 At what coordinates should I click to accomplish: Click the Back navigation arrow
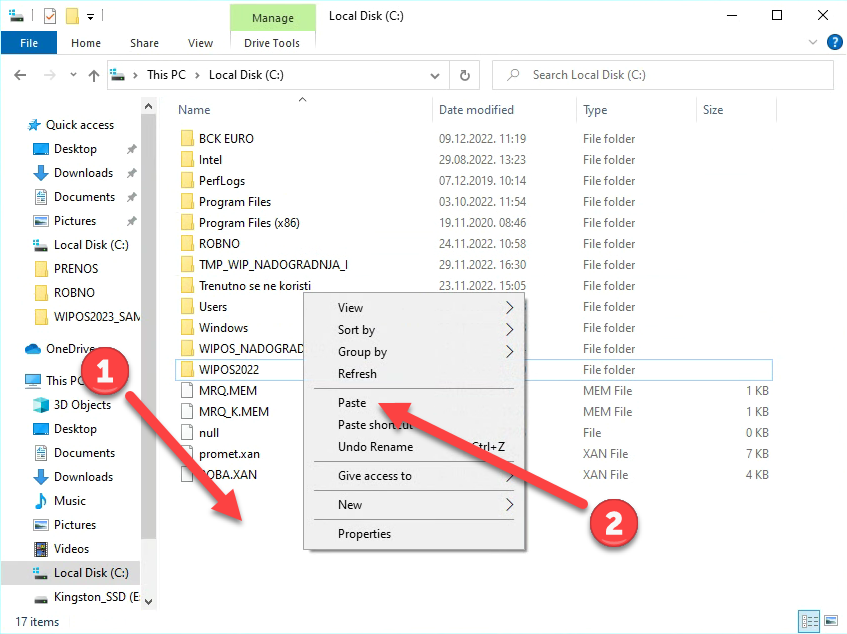point(20,75)
